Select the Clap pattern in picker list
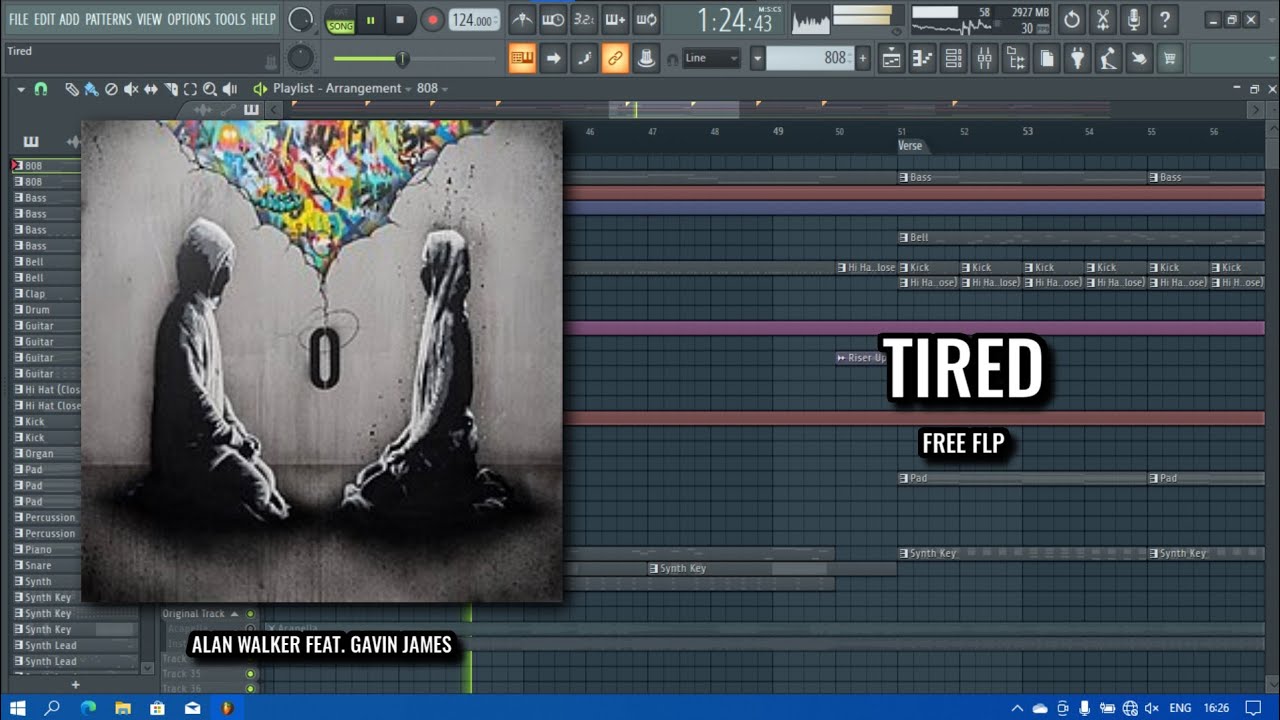The width and height of the screenshot is (1280, 720). pos(47,294)
